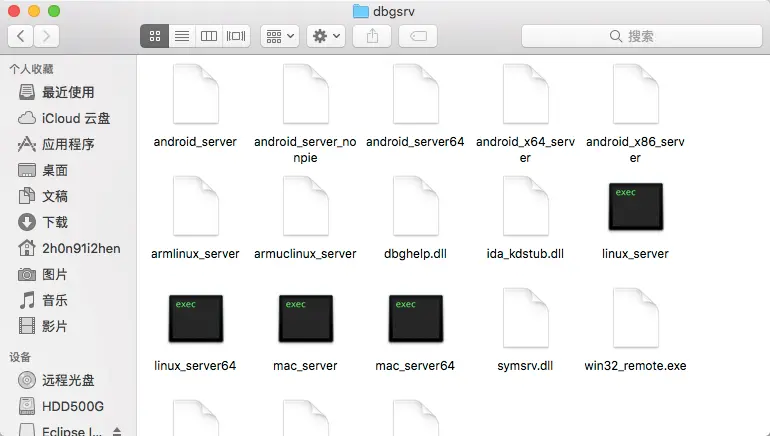Click the Share toolbar button
This screenshot has height=436, width=770.
(372, 36)
